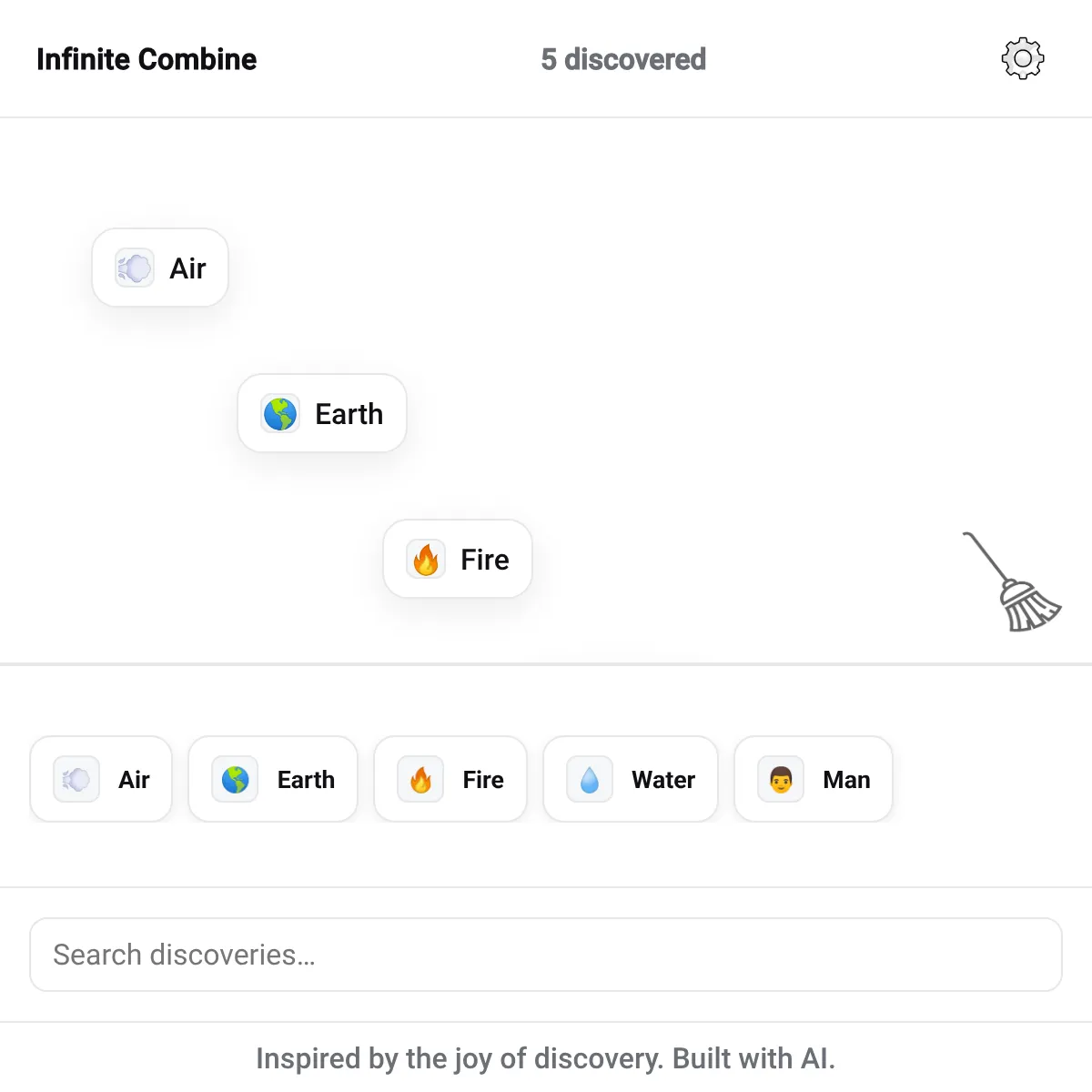Pick the Water element from inventory
Viewport: 1092px width, 1092px height.
(x=631, y=779)
